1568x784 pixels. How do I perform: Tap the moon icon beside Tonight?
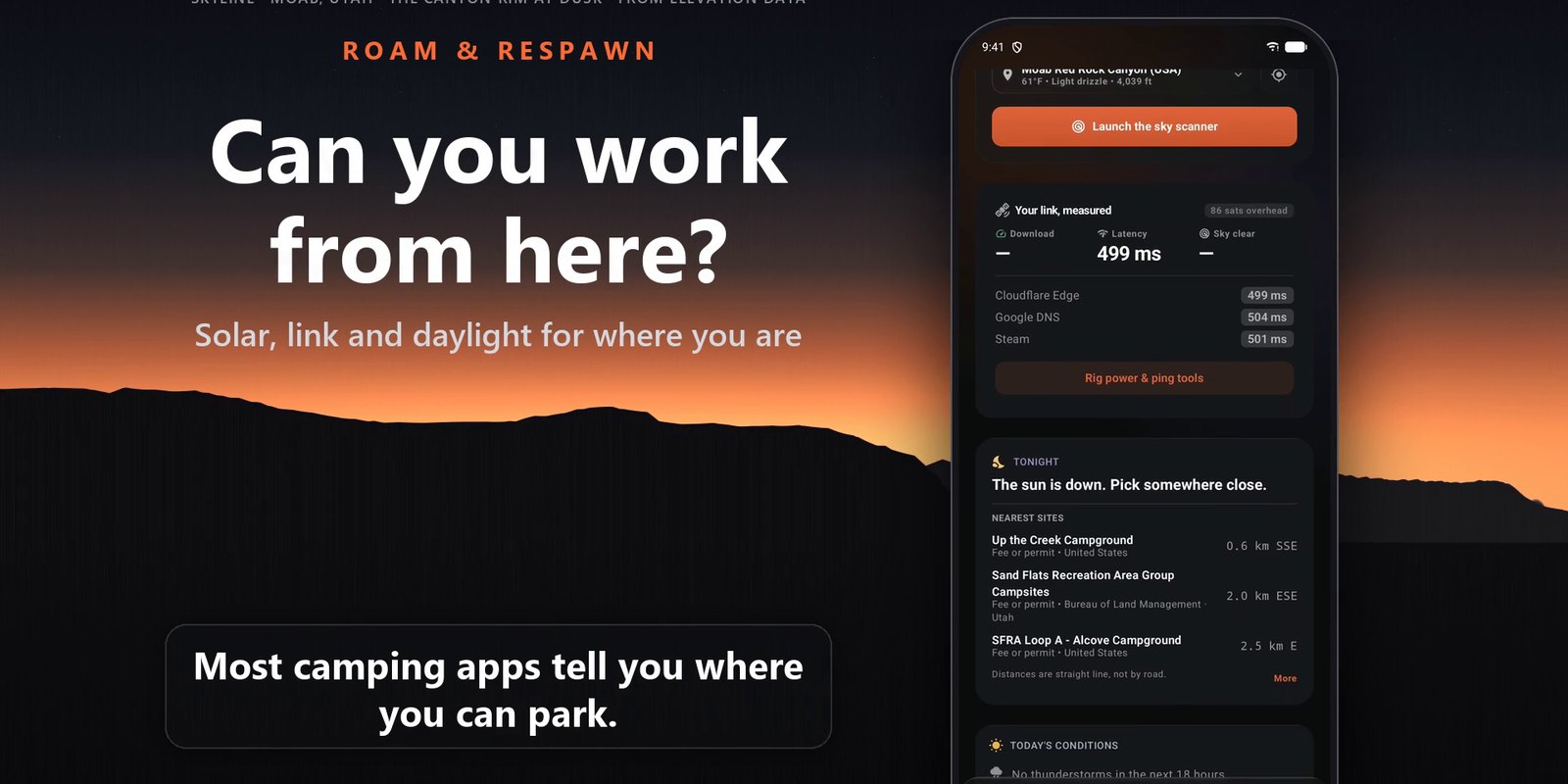[x=999, y=462]
